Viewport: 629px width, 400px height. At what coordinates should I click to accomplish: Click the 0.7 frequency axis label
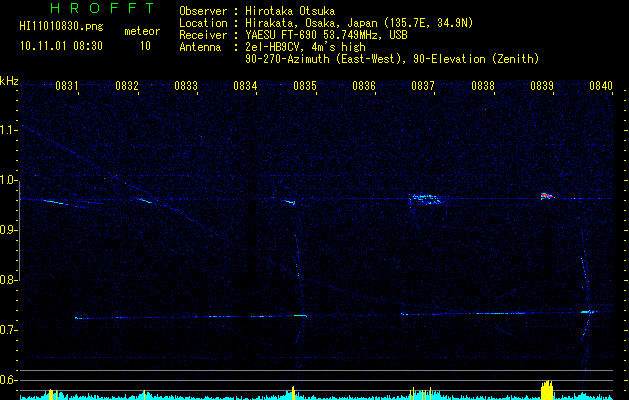tap(8, 330)
